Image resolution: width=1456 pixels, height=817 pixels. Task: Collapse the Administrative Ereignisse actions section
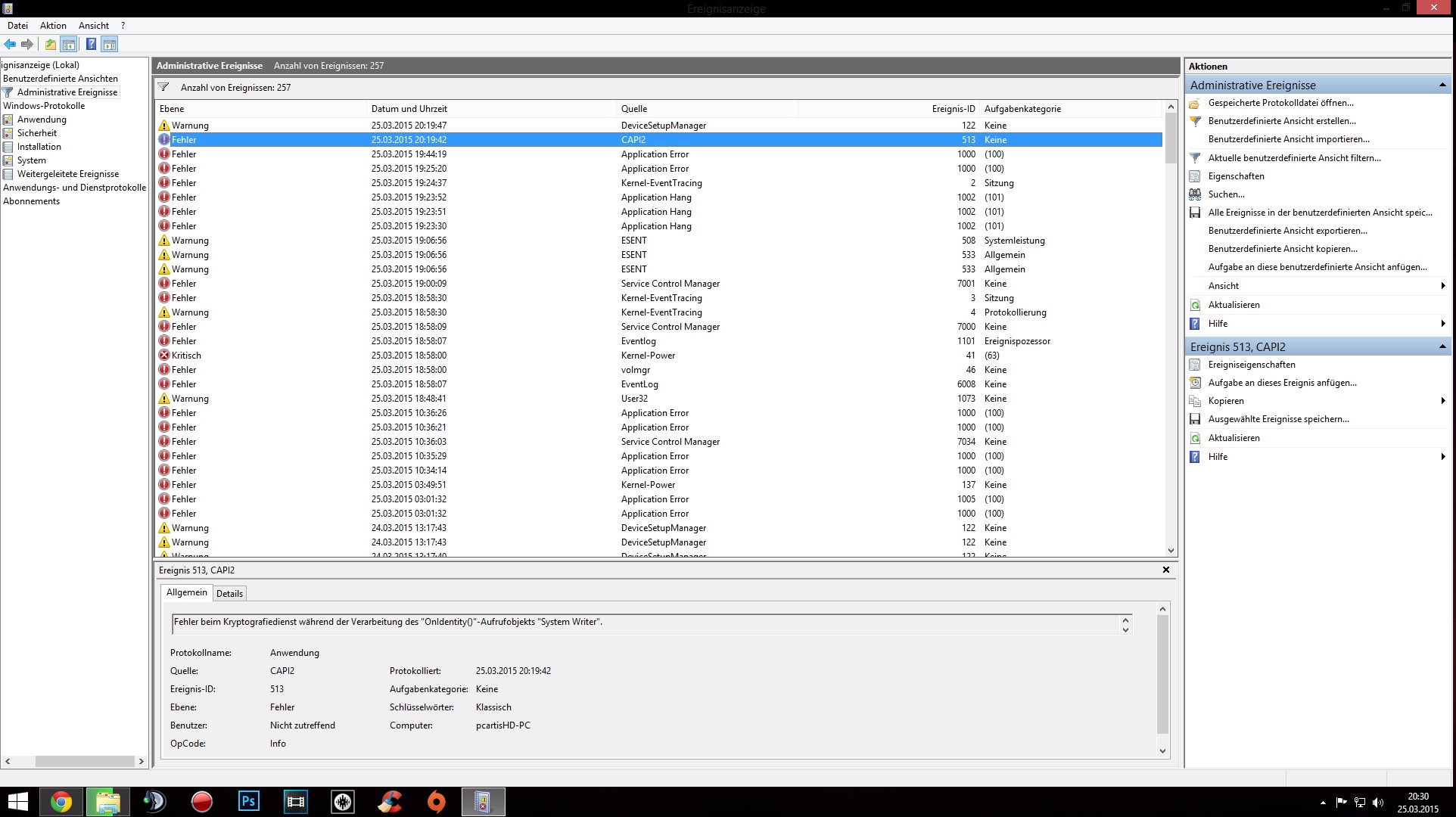(x=1442, y=85)
